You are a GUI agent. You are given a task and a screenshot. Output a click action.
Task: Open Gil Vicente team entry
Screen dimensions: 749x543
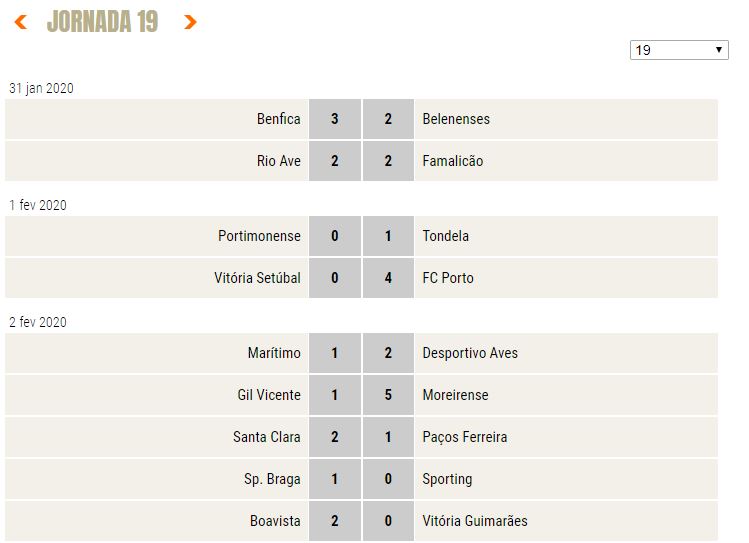pos(269,395)
